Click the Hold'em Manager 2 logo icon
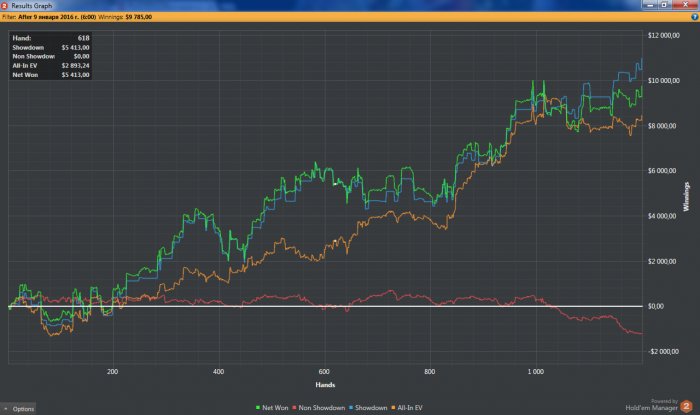 (686, 407)
